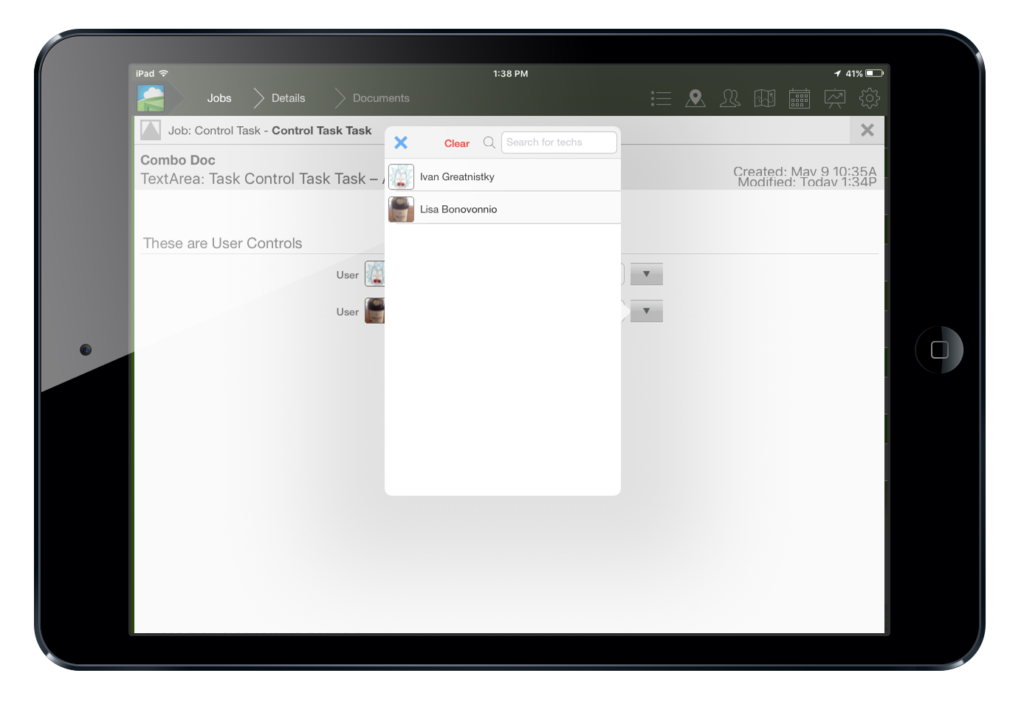Image resolution: width=1024 pixels, height=704 pixels.
Task: Click the 1:38 PM clock in status bar
Action: pos(511,74)
